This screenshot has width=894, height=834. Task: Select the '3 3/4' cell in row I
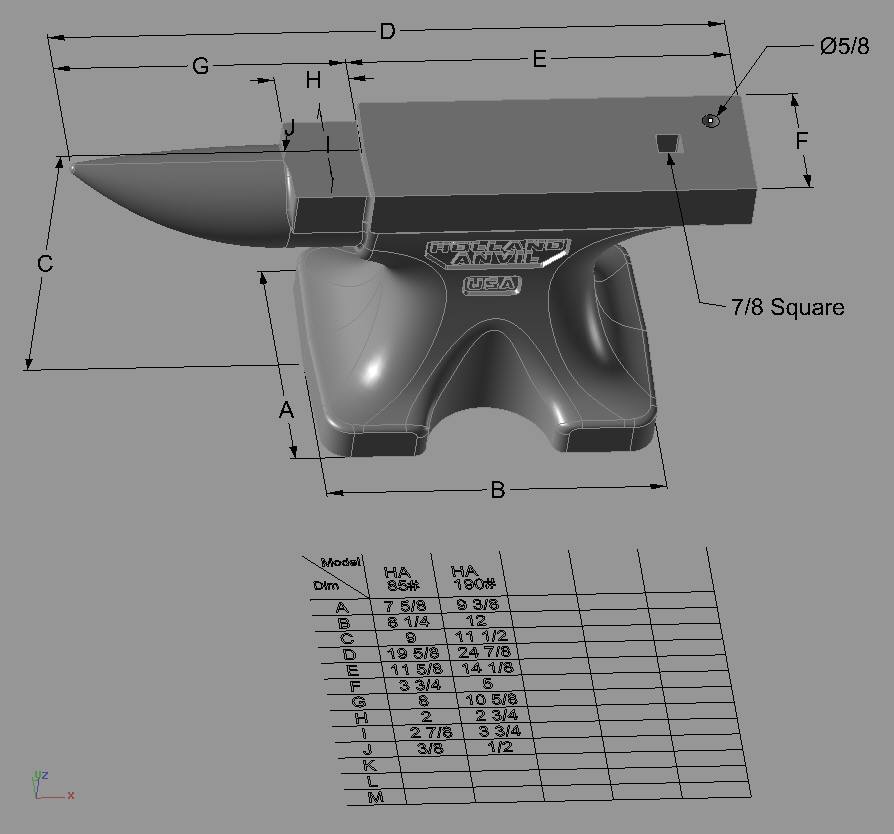[x=499, y=731]
